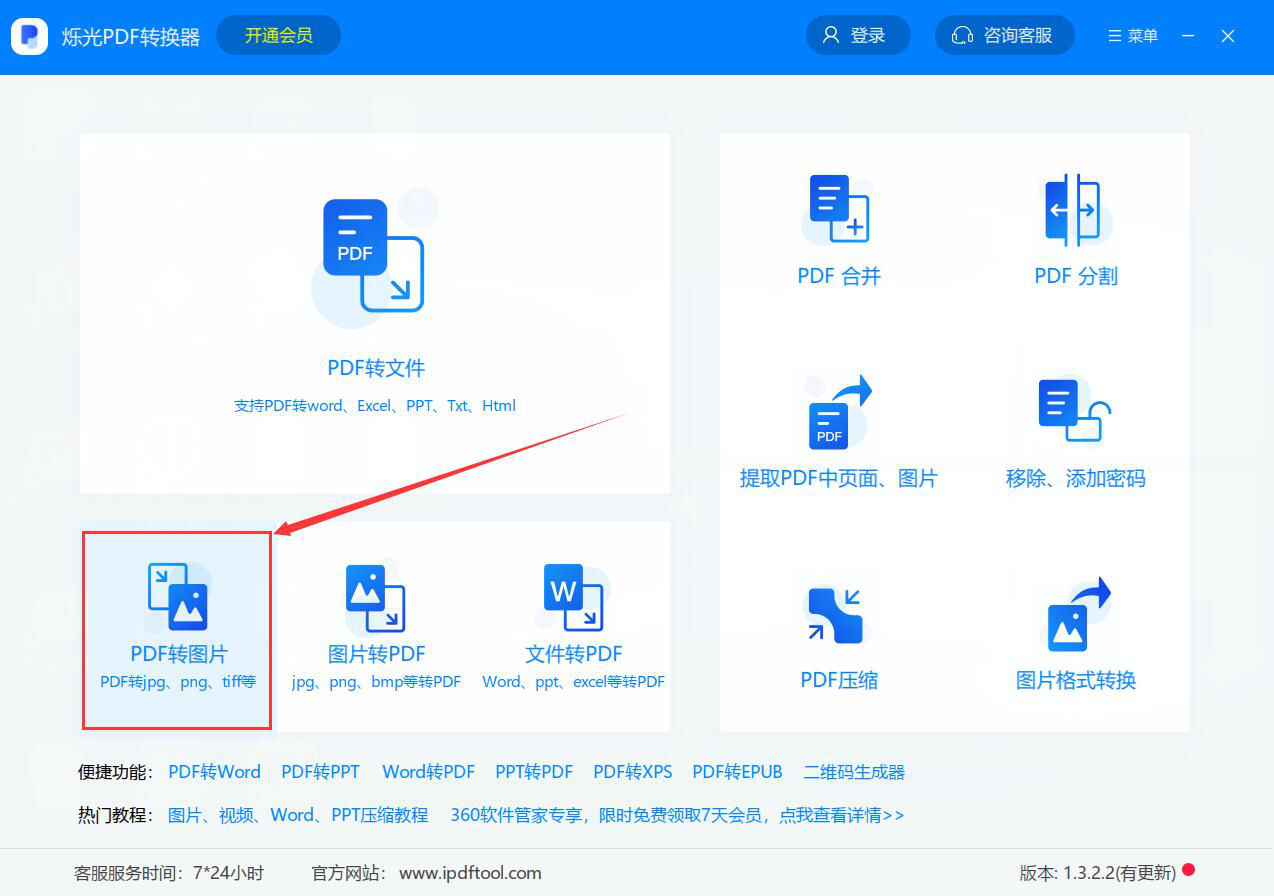
Task: Open the 图片、视频、Word、PPT压缩教程 link
Action: click(298, 815)
